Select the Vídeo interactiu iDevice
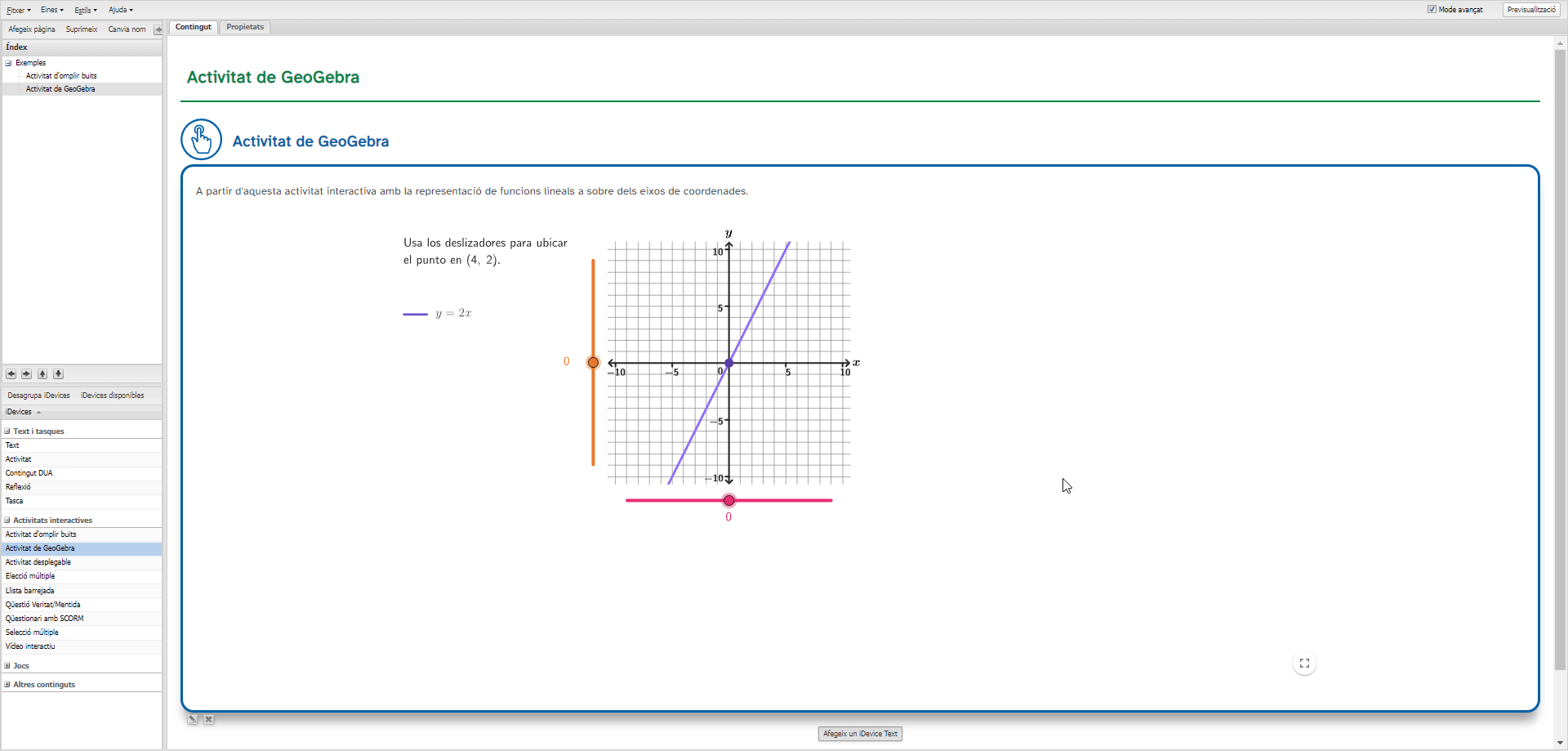 [x=82, y=646]
